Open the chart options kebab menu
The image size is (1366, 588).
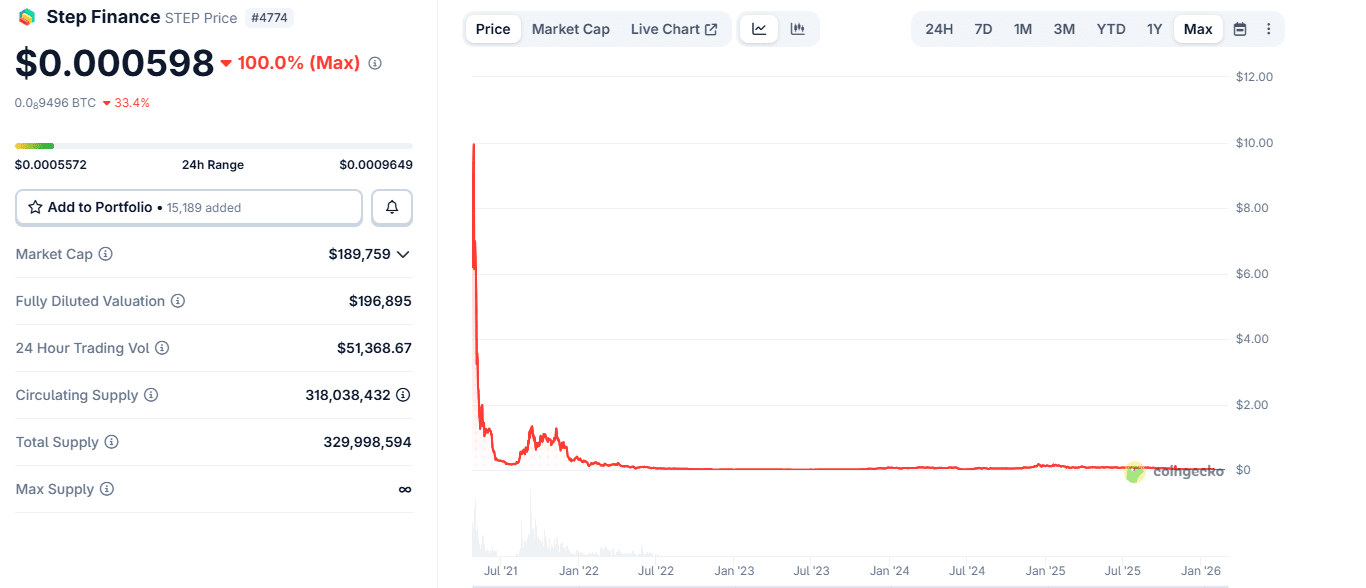click(x=1268, y=29)
